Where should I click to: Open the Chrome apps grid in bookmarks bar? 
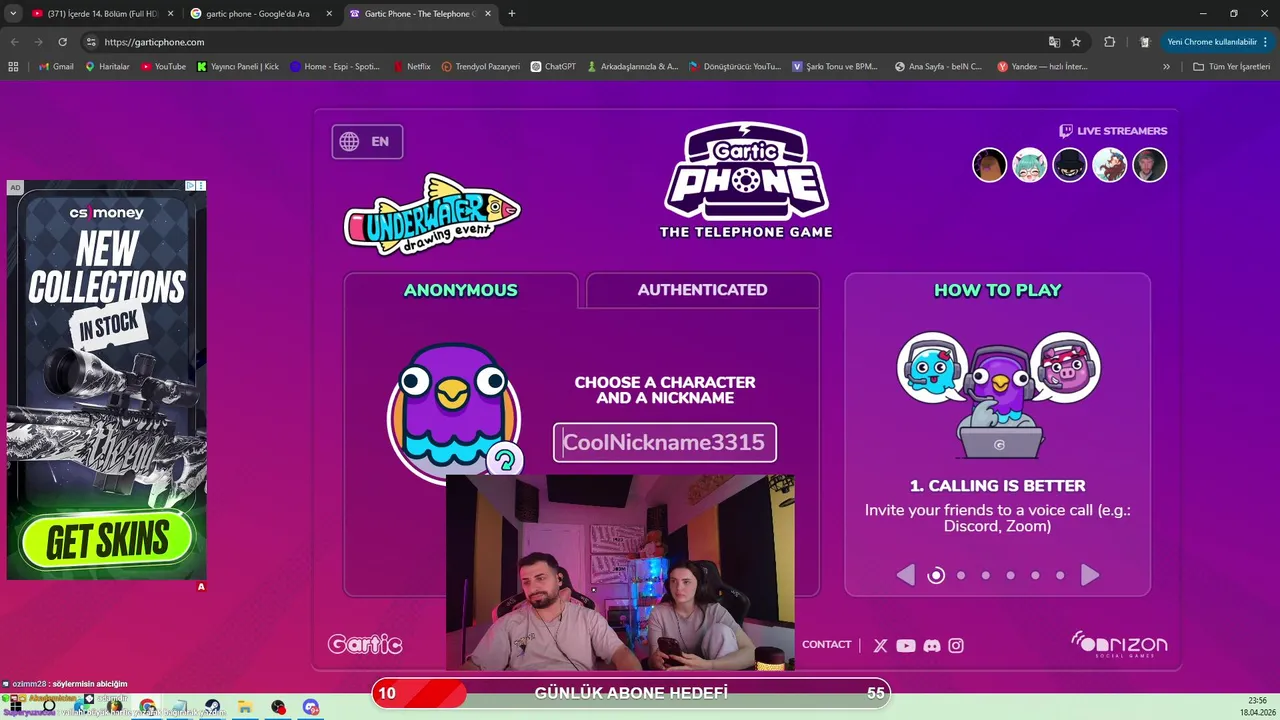click(13, 67)
